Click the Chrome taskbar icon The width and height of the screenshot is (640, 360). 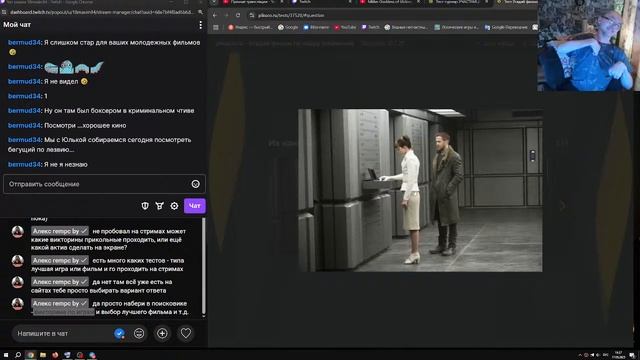[30, 355]
